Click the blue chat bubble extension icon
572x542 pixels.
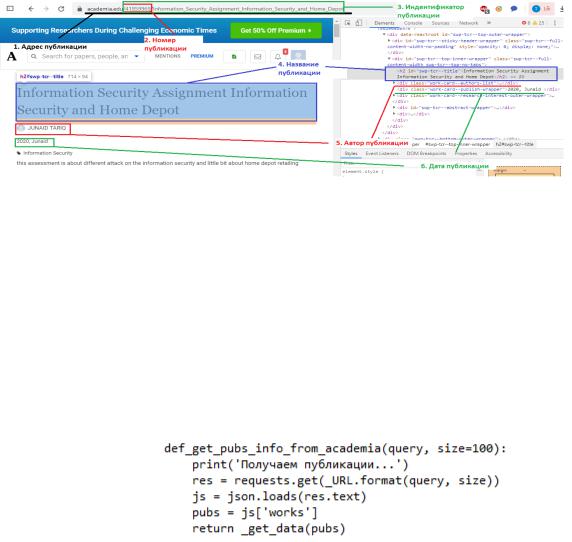[x=514, y=8]
